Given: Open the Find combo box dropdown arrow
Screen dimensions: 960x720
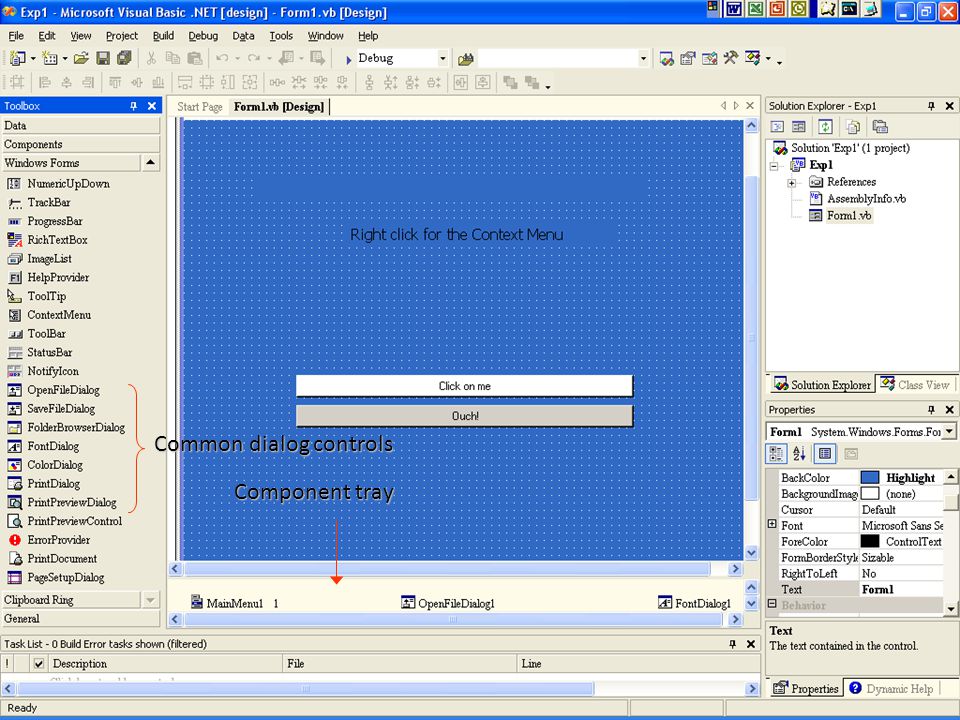Looking at the screenshot, I should click(643, 59).
